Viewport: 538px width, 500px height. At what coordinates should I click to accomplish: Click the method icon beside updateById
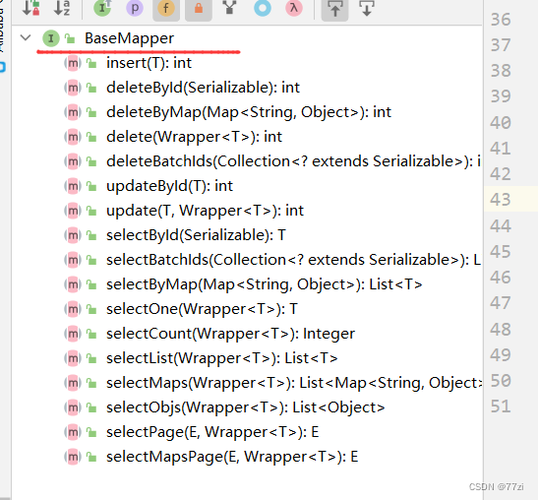click(x=73, y=186)
